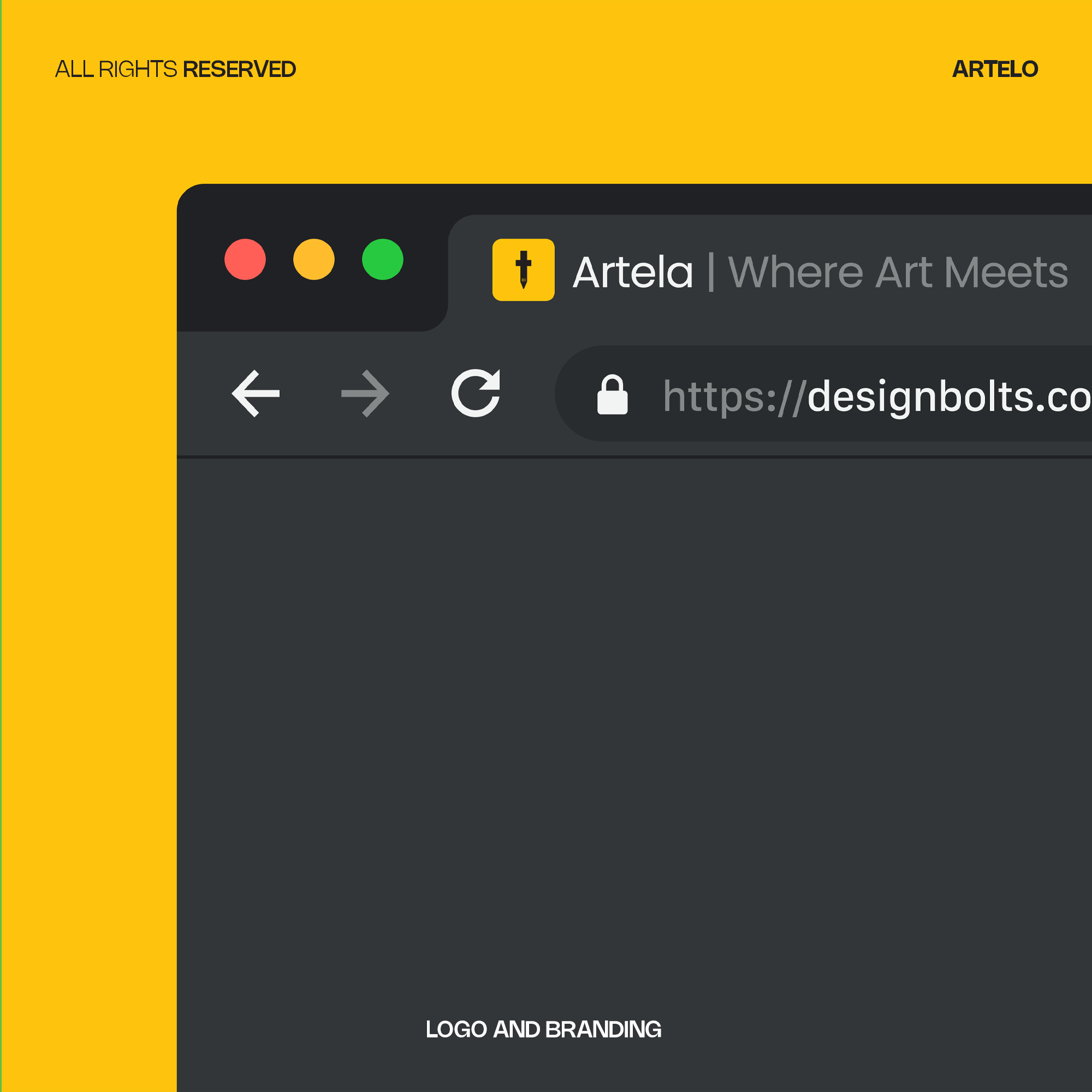
Task: Click the vertical divider in the tab title
Action: coord(711,272)
